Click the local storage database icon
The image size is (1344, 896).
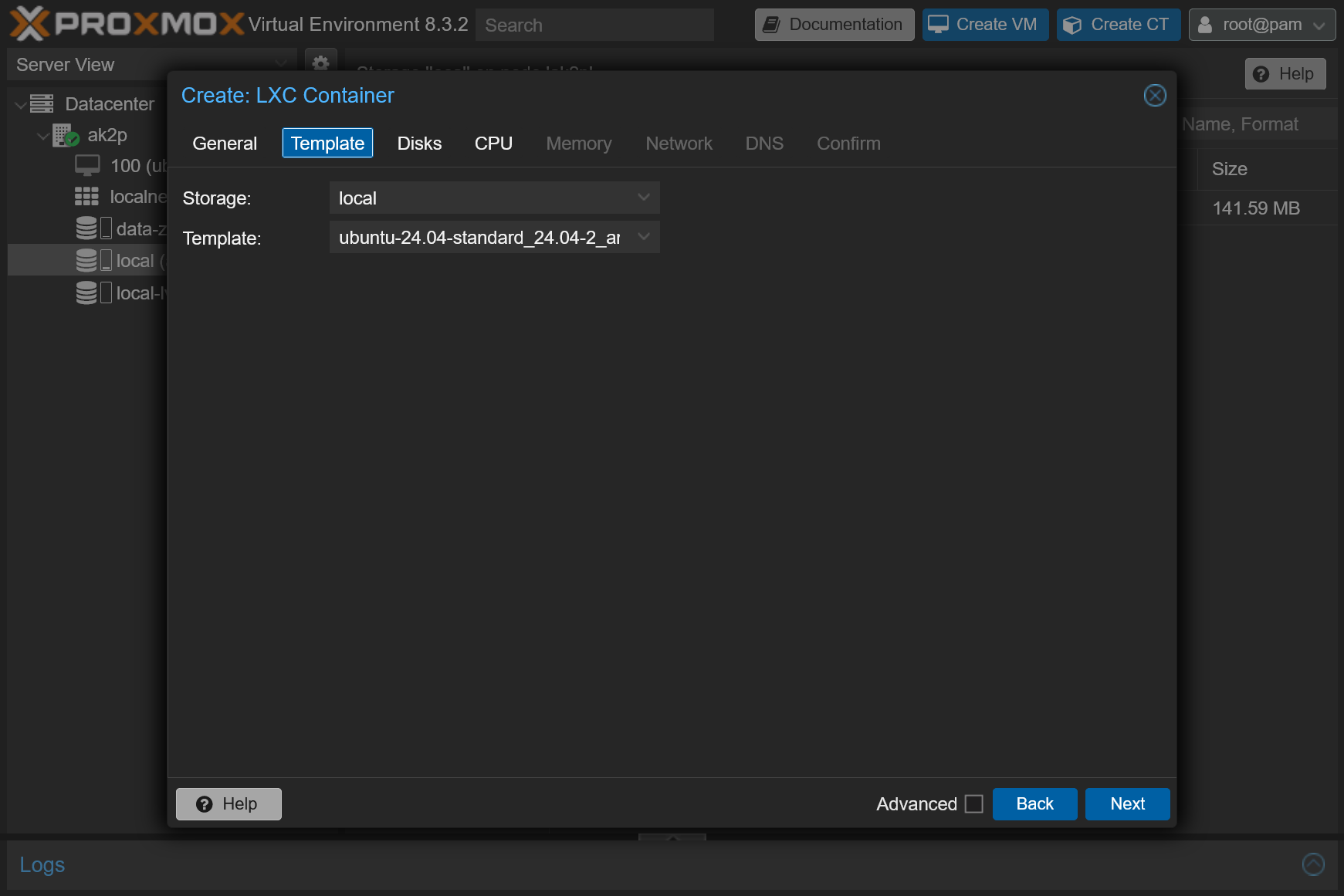coord(86,260)
